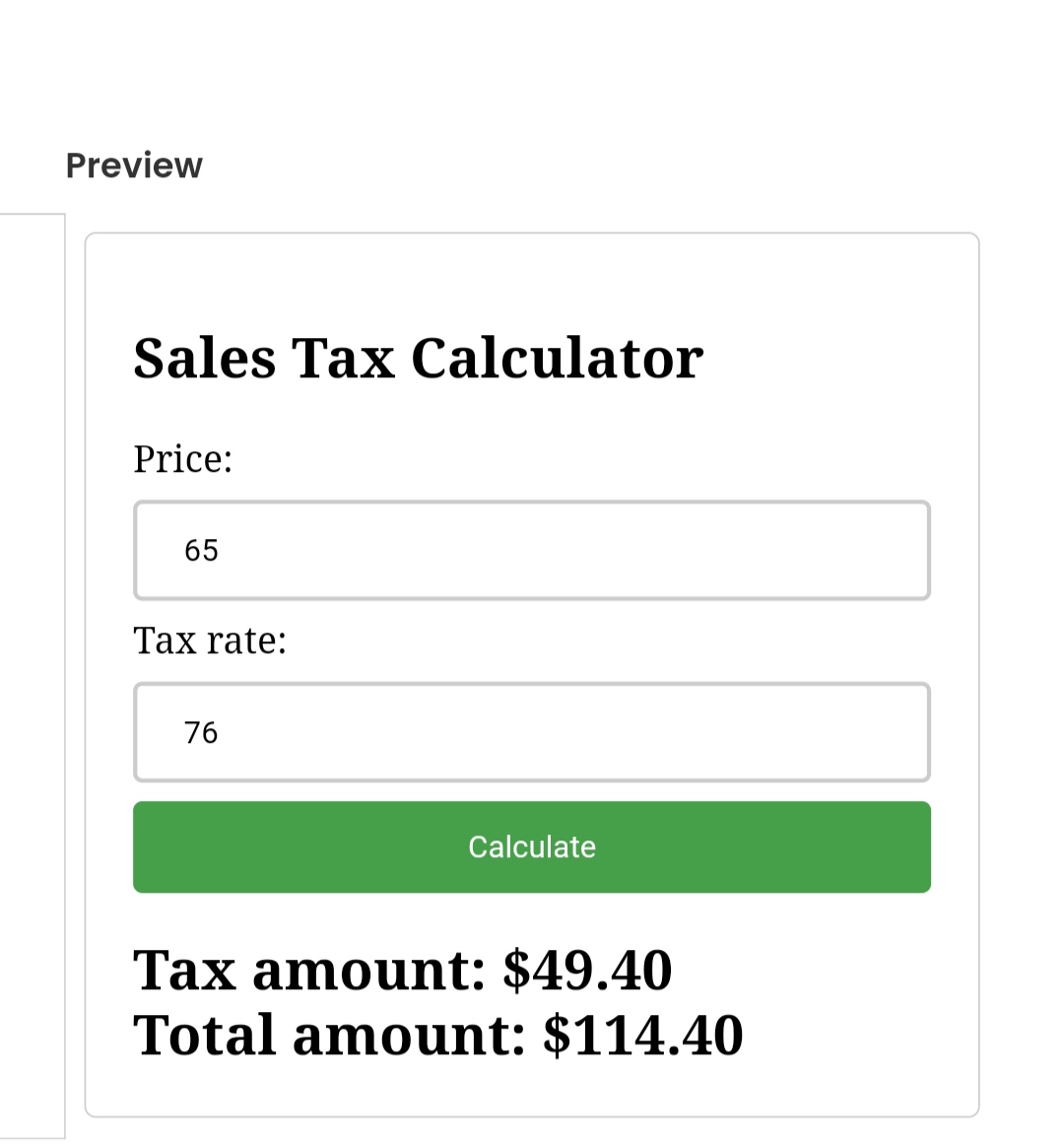
Task: Focus the Price input field
Action: pos(532,550)
